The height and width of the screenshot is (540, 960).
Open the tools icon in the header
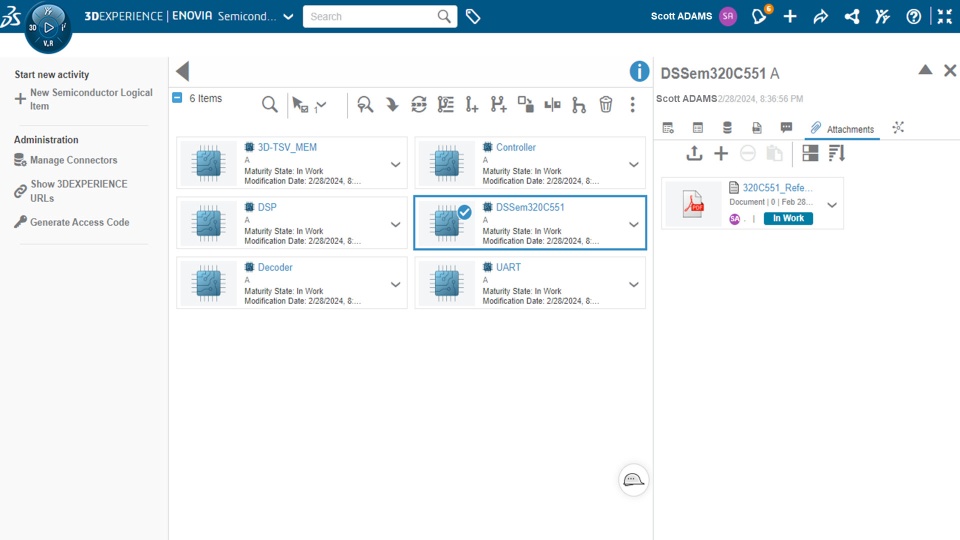coord(882,17)
